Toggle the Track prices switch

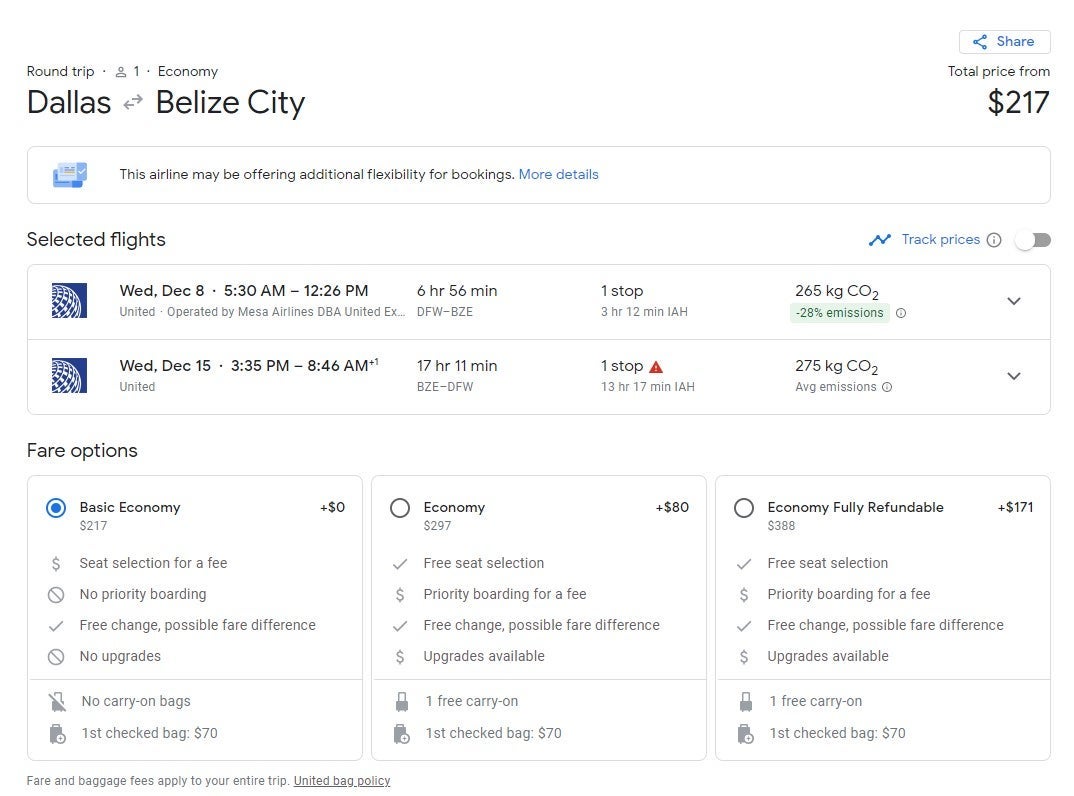point(1033,240)
